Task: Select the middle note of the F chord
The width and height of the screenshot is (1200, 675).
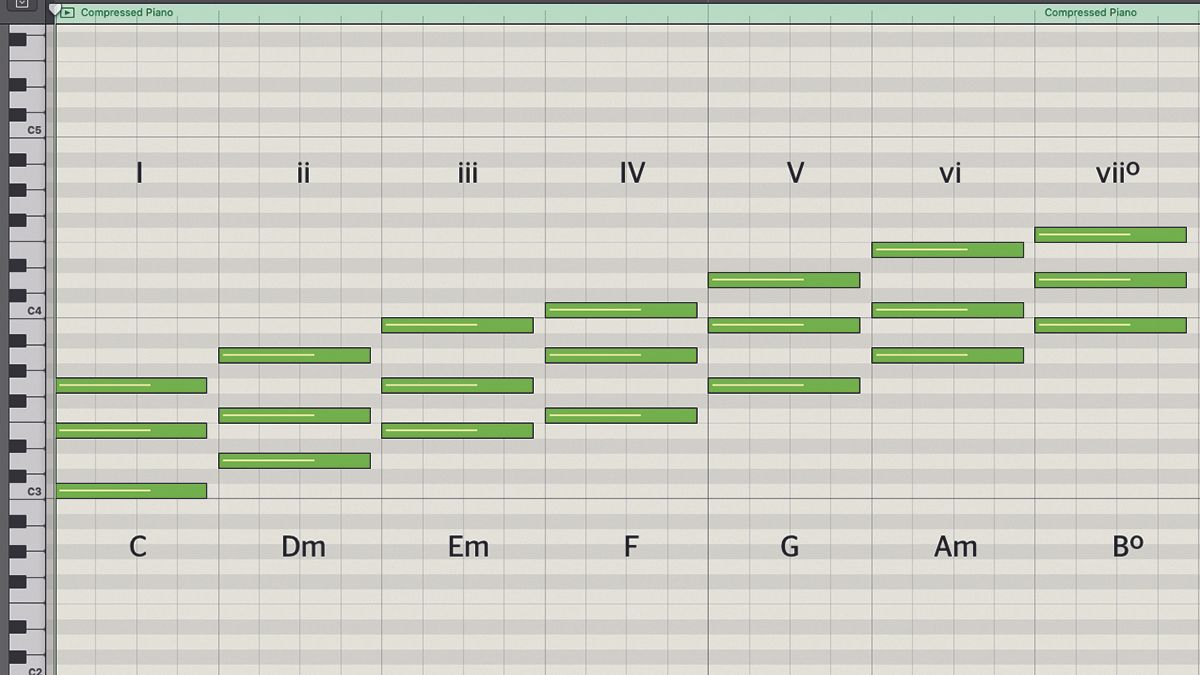Action: tap(622, 355)
